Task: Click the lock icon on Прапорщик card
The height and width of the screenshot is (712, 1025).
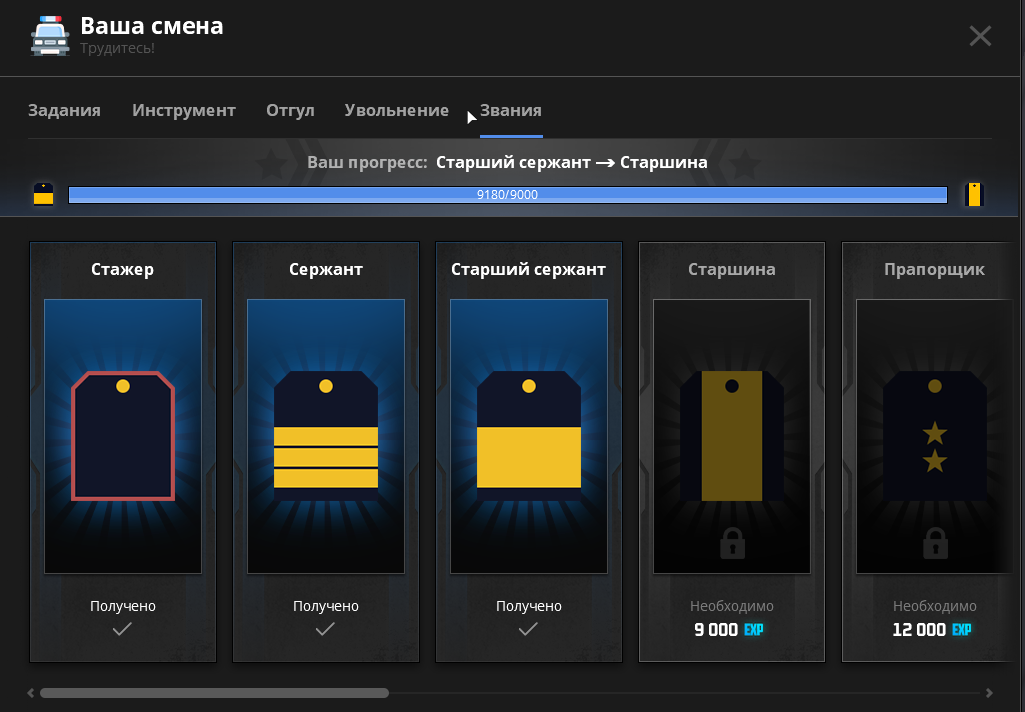Action: 935,542
